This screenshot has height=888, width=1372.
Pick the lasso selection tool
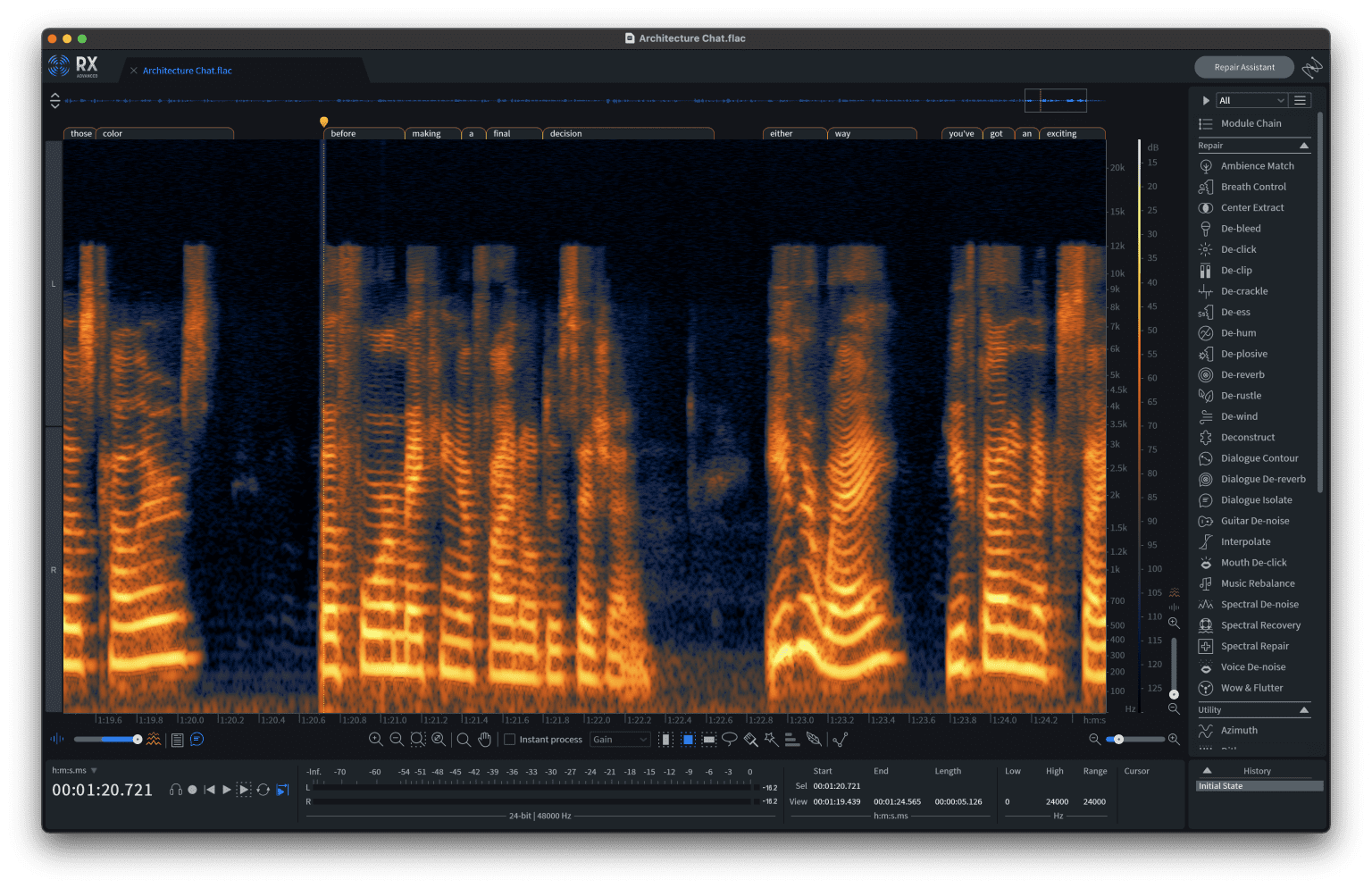click(x=730, y=739)
